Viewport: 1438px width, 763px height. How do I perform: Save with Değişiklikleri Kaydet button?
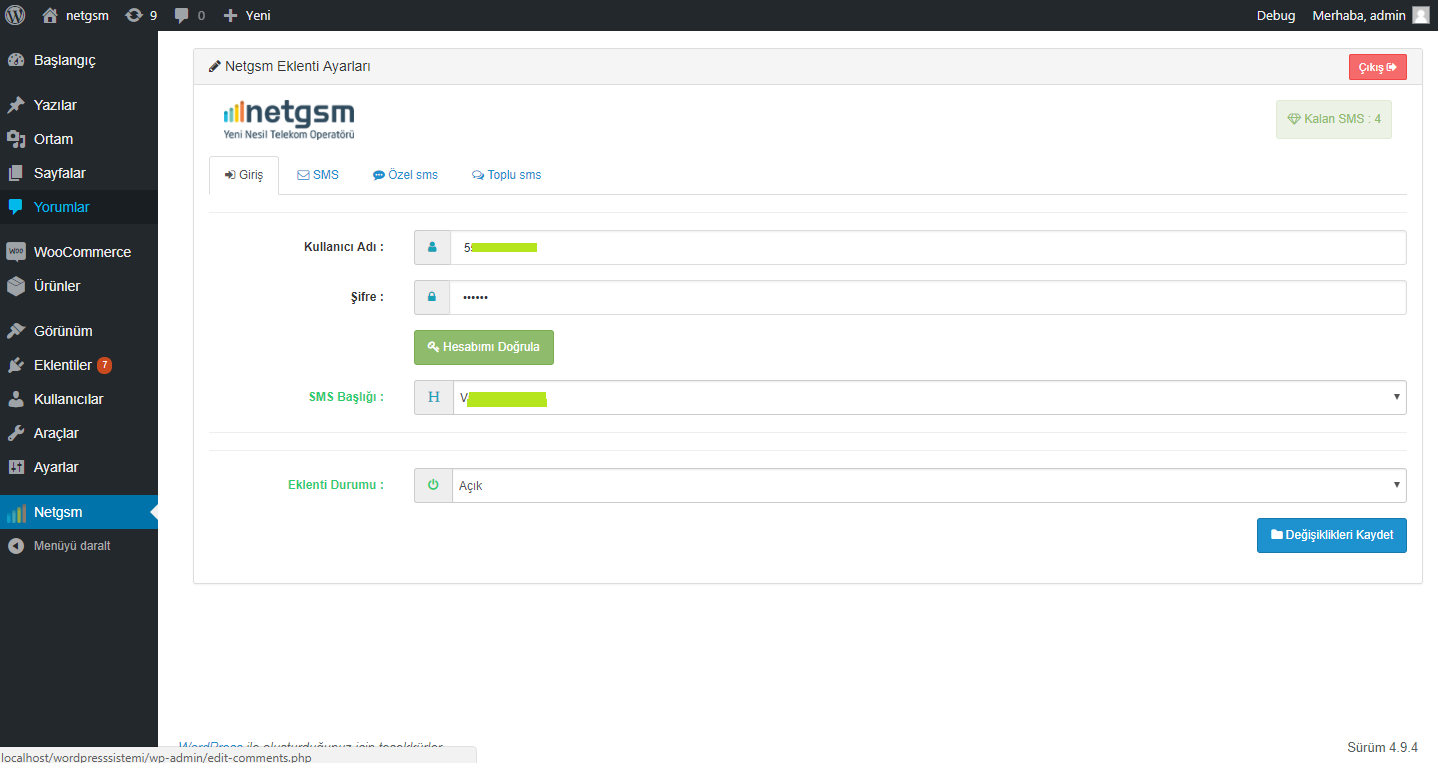click(1331, 535)
